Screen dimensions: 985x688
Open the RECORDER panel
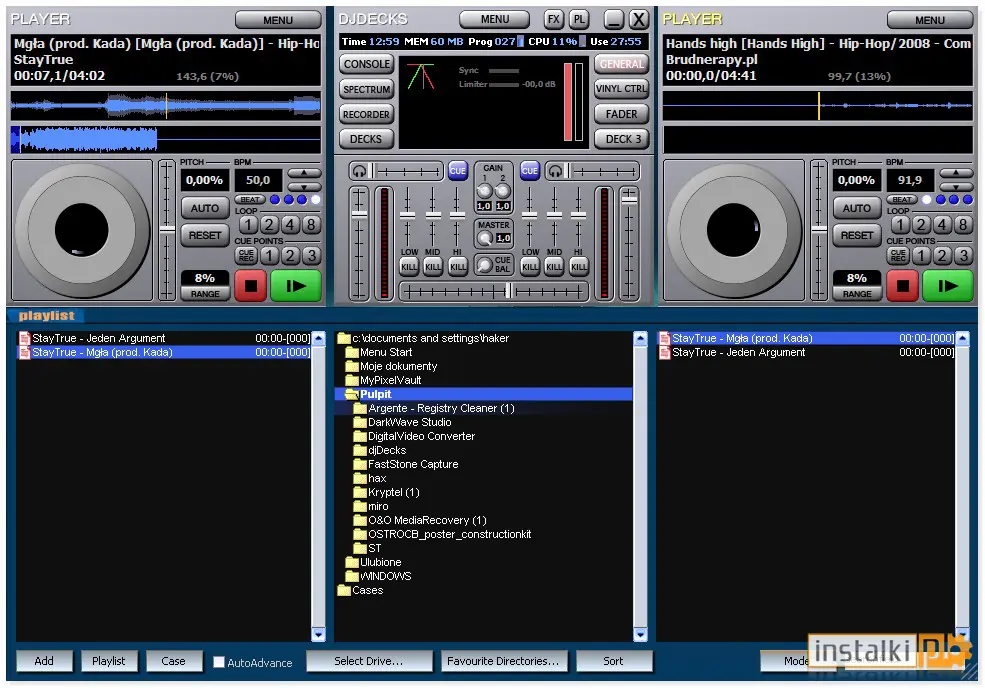pyautogui.click(x=367, y=114)
